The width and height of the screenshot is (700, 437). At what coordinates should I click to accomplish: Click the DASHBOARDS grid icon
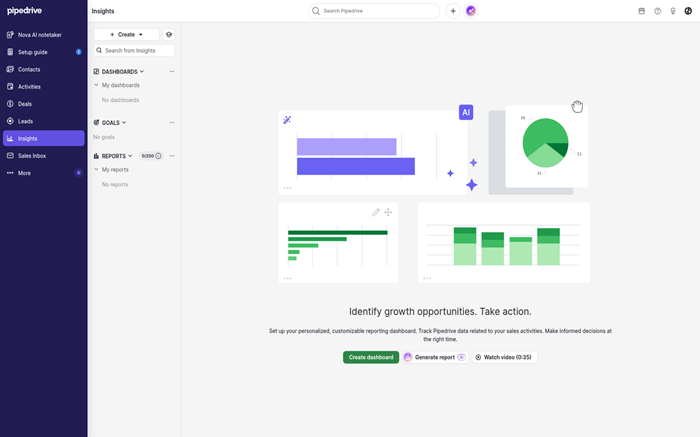coord(96,71)
